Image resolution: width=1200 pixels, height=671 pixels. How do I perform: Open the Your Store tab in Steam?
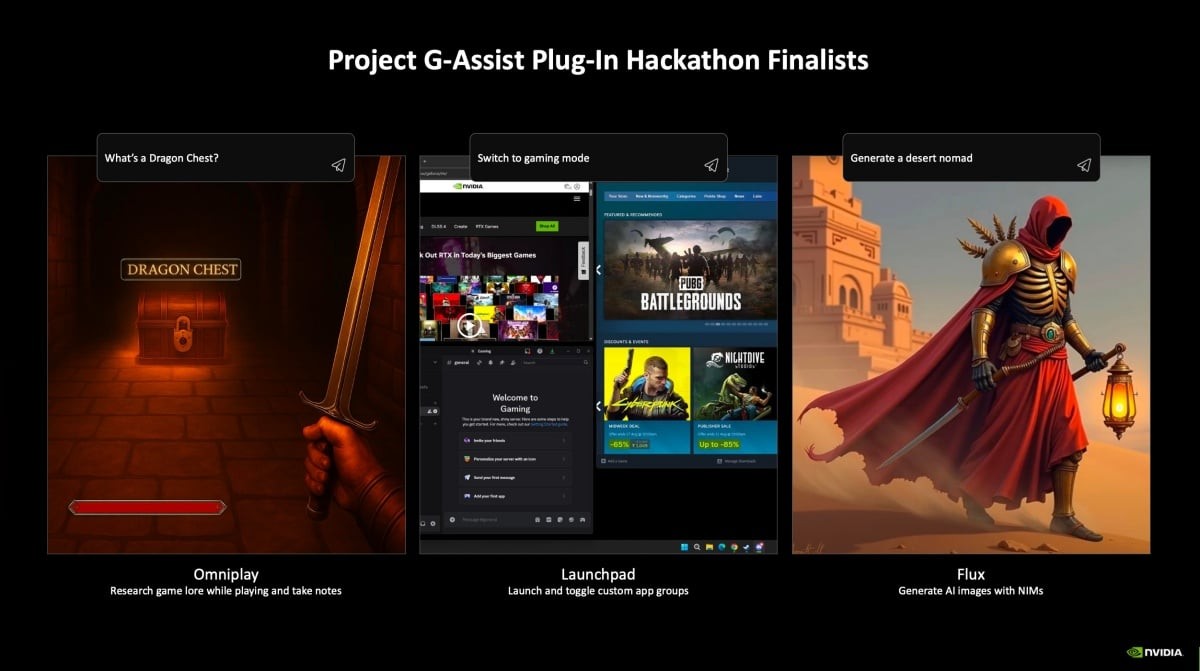pyautogui.click(x=618, y=196)
